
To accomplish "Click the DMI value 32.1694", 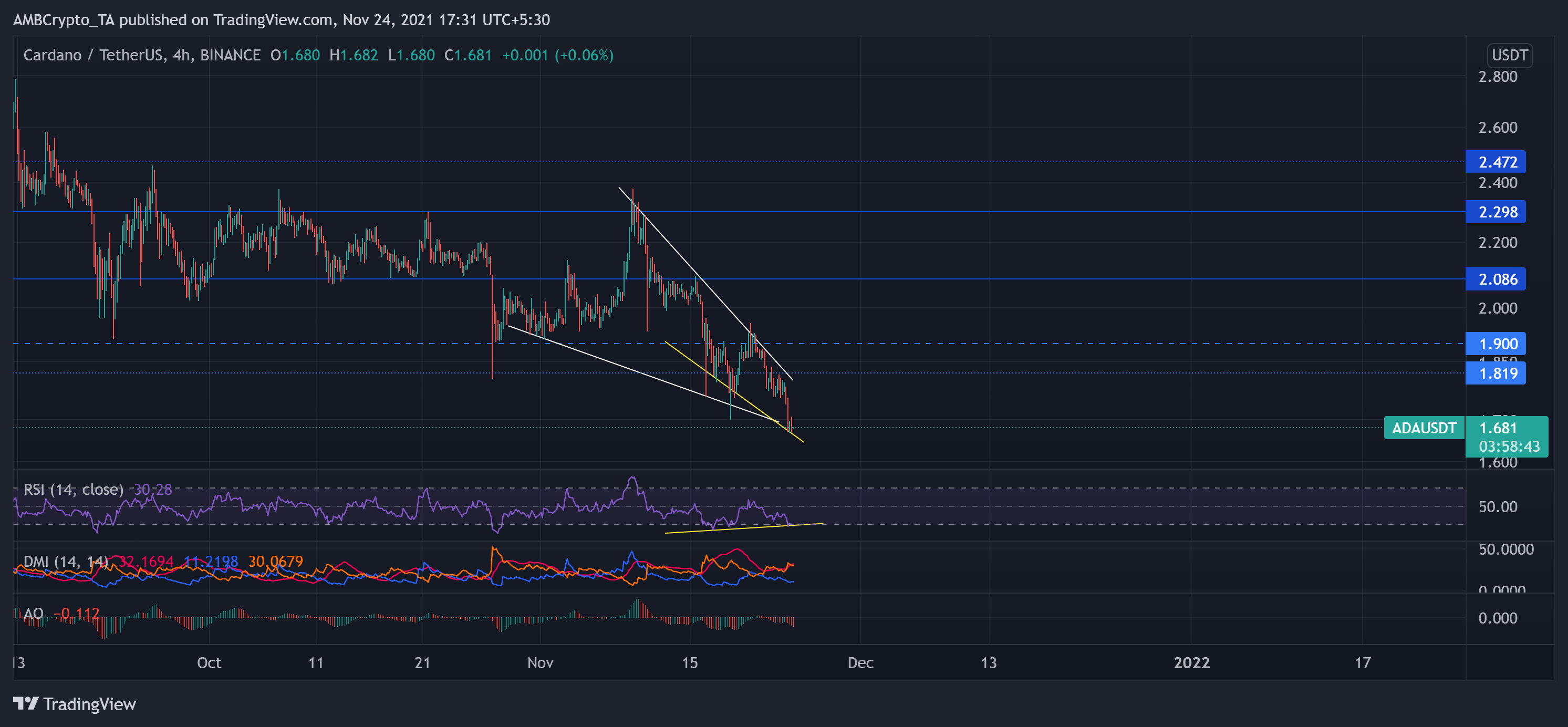I will (146, 561).
